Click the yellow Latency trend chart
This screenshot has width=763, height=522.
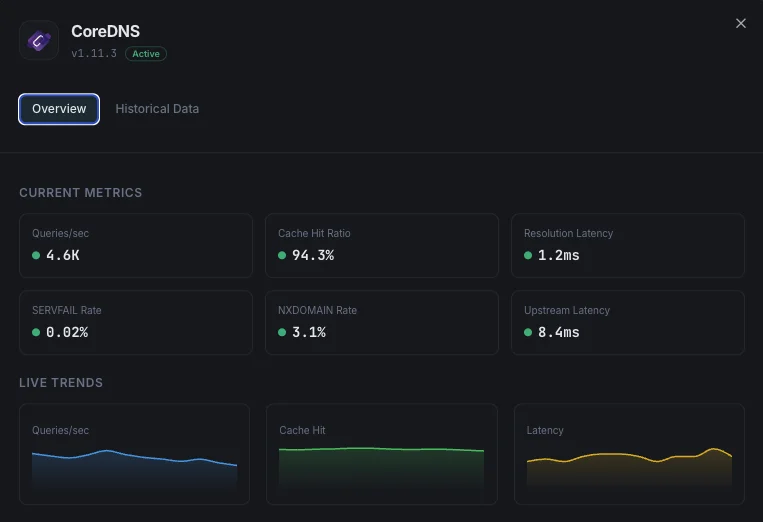click(x=629, y=468)
